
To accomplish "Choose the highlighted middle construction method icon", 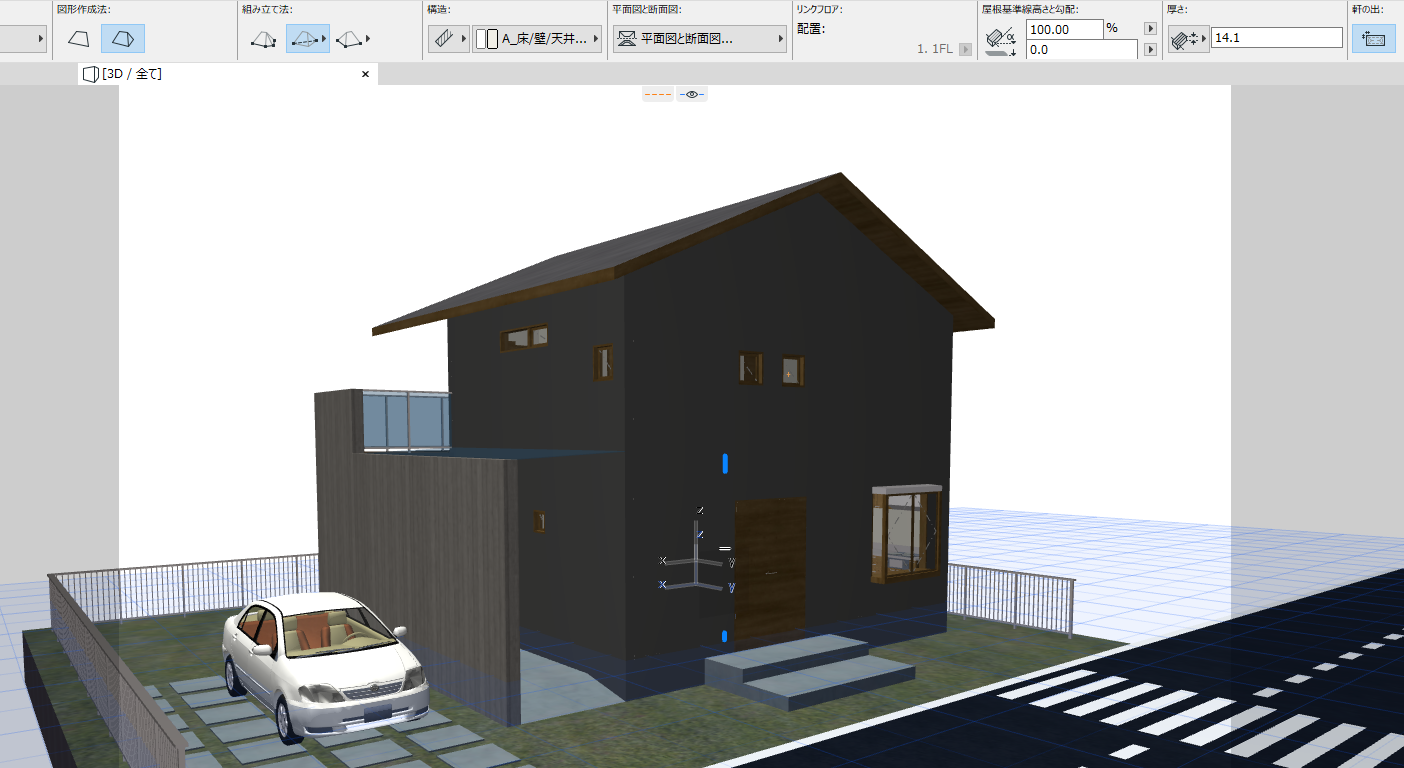I will (308, 39).
